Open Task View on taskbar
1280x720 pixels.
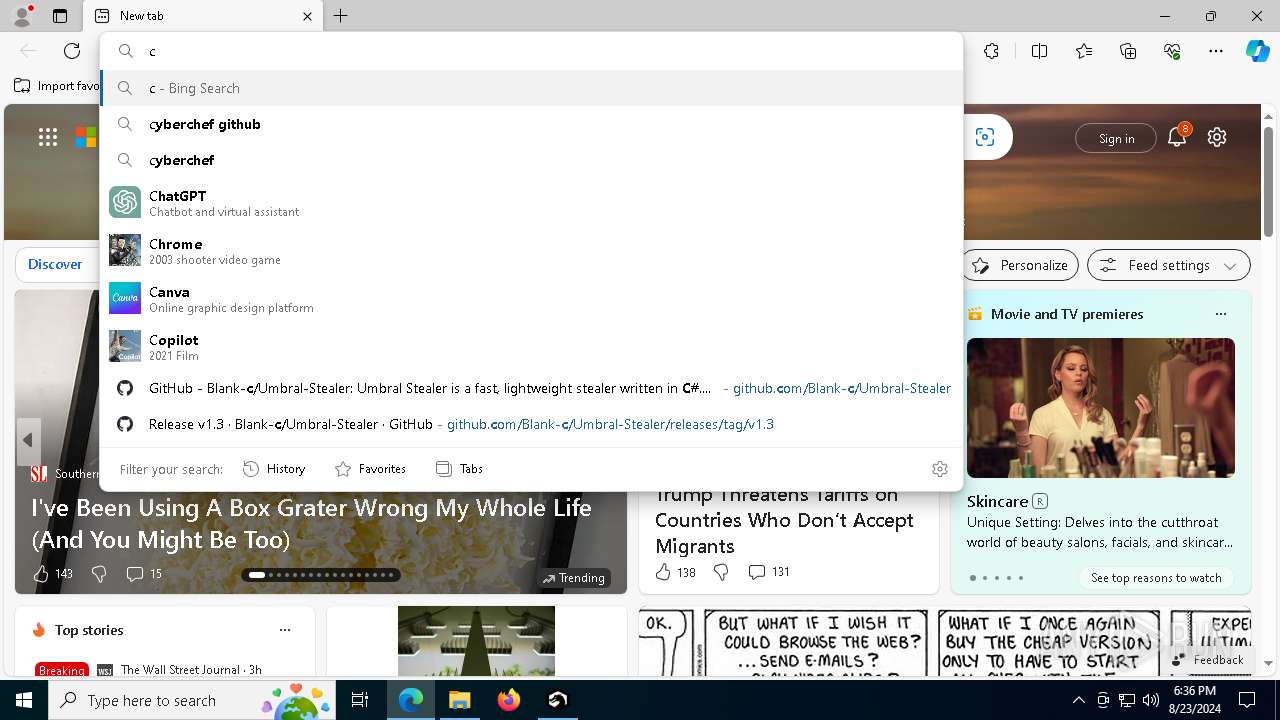[x=360, y=700]
